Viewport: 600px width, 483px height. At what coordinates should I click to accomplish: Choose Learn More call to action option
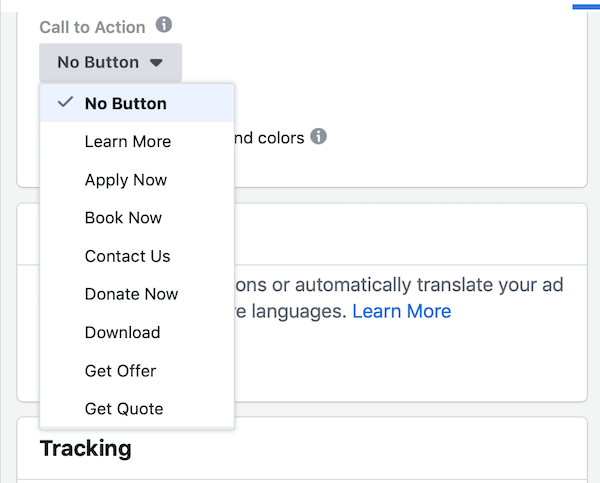click(137, 142)
